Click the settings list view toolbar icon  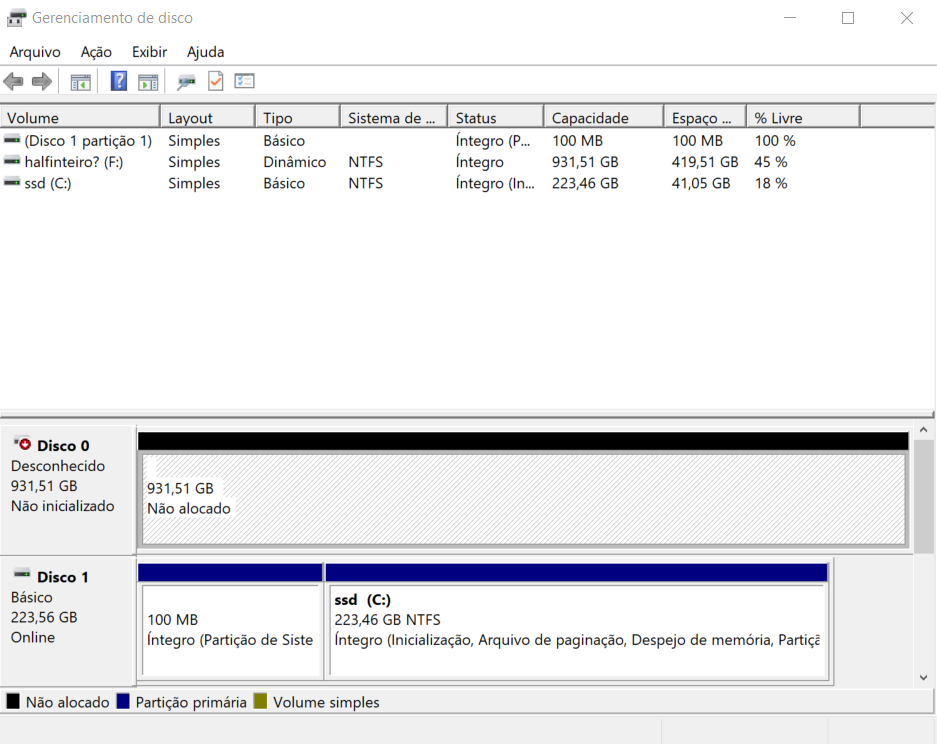[244, 81]
